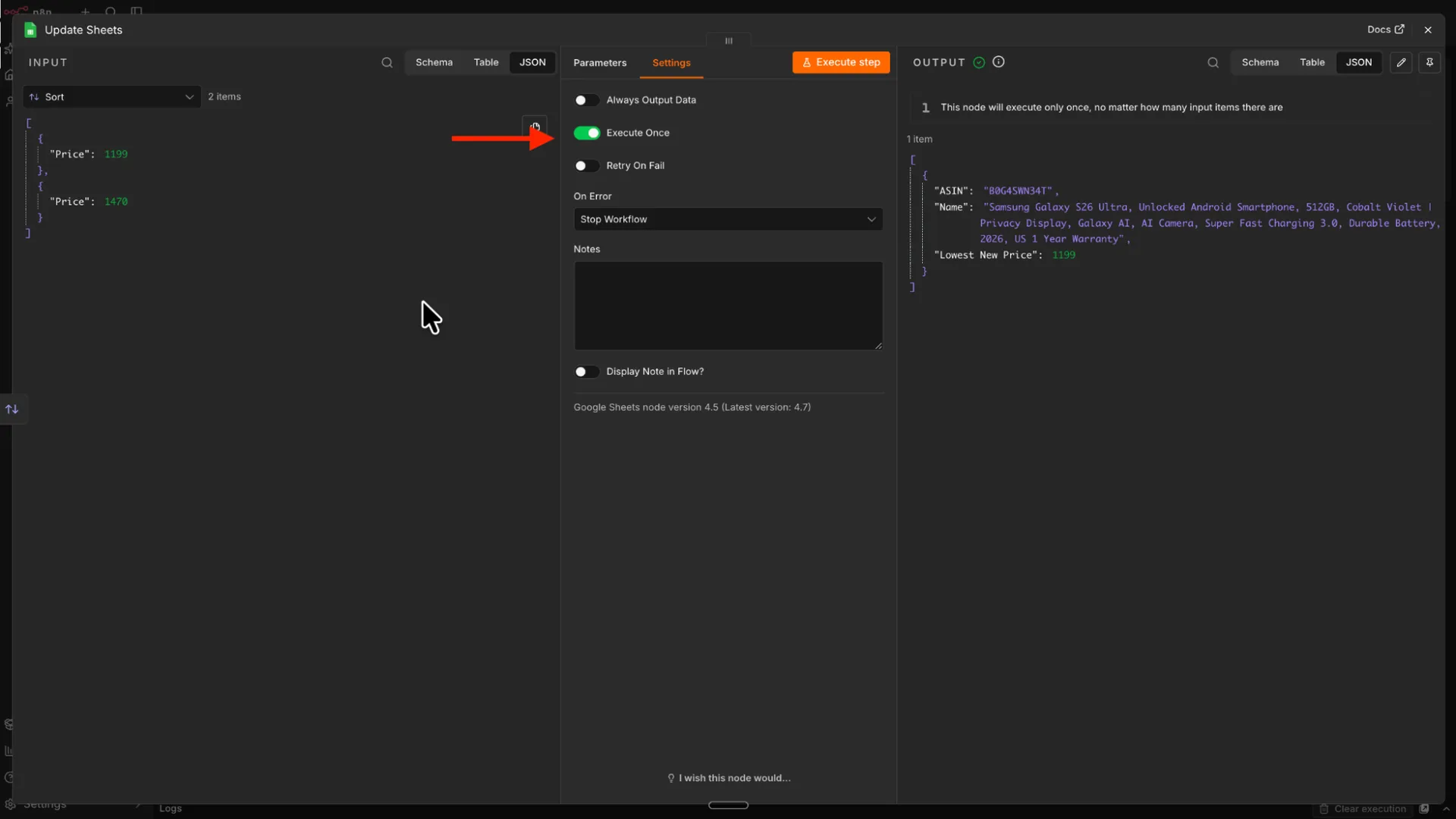Image resolution: width=1456 pixels, height=819 pixels.
Task: Open the Sort input node dropdown
Action: (112, 97)
